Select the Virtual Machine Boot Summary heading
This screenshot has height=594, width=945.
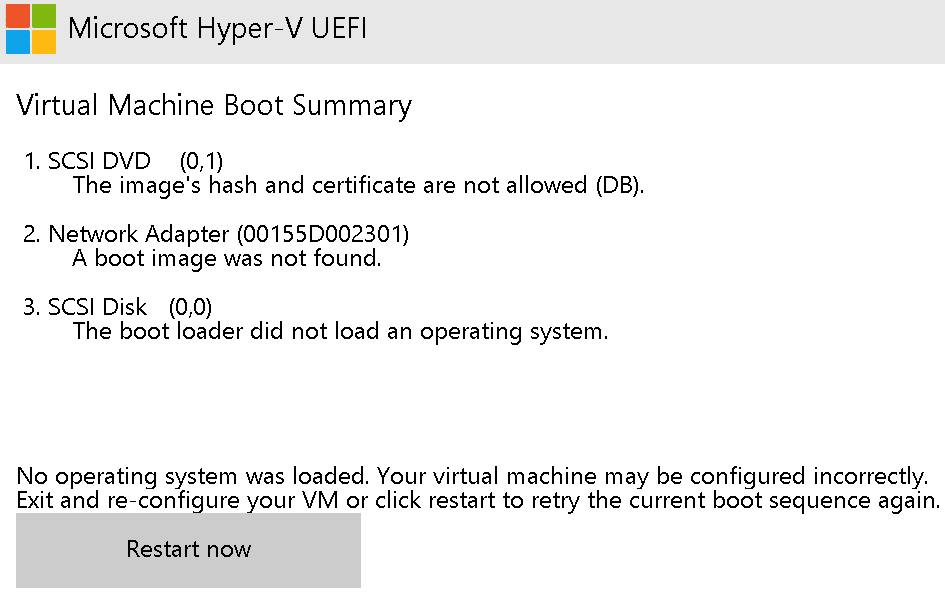214,105
